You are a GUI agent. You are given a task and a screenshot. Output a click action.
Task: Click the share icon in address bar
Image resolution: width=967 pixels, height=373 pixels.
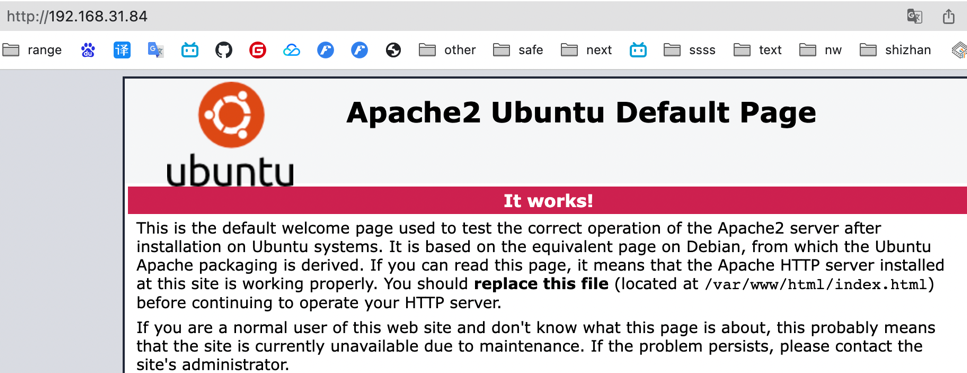pos(948,17)
